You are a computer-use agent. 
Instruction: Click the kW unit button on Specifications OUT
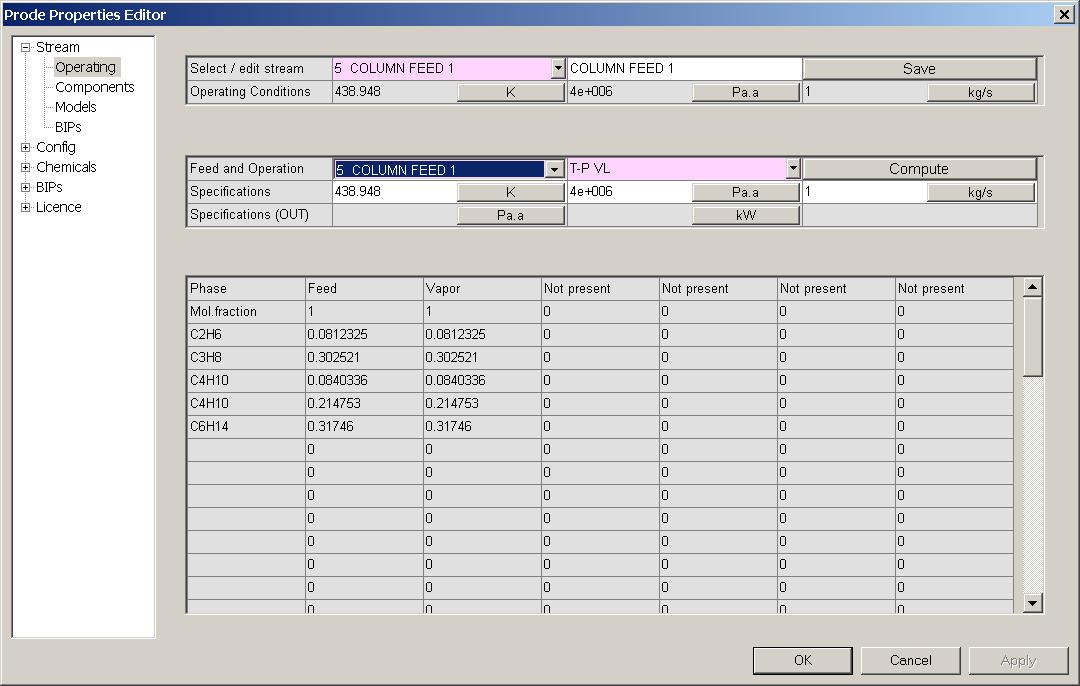744,214
